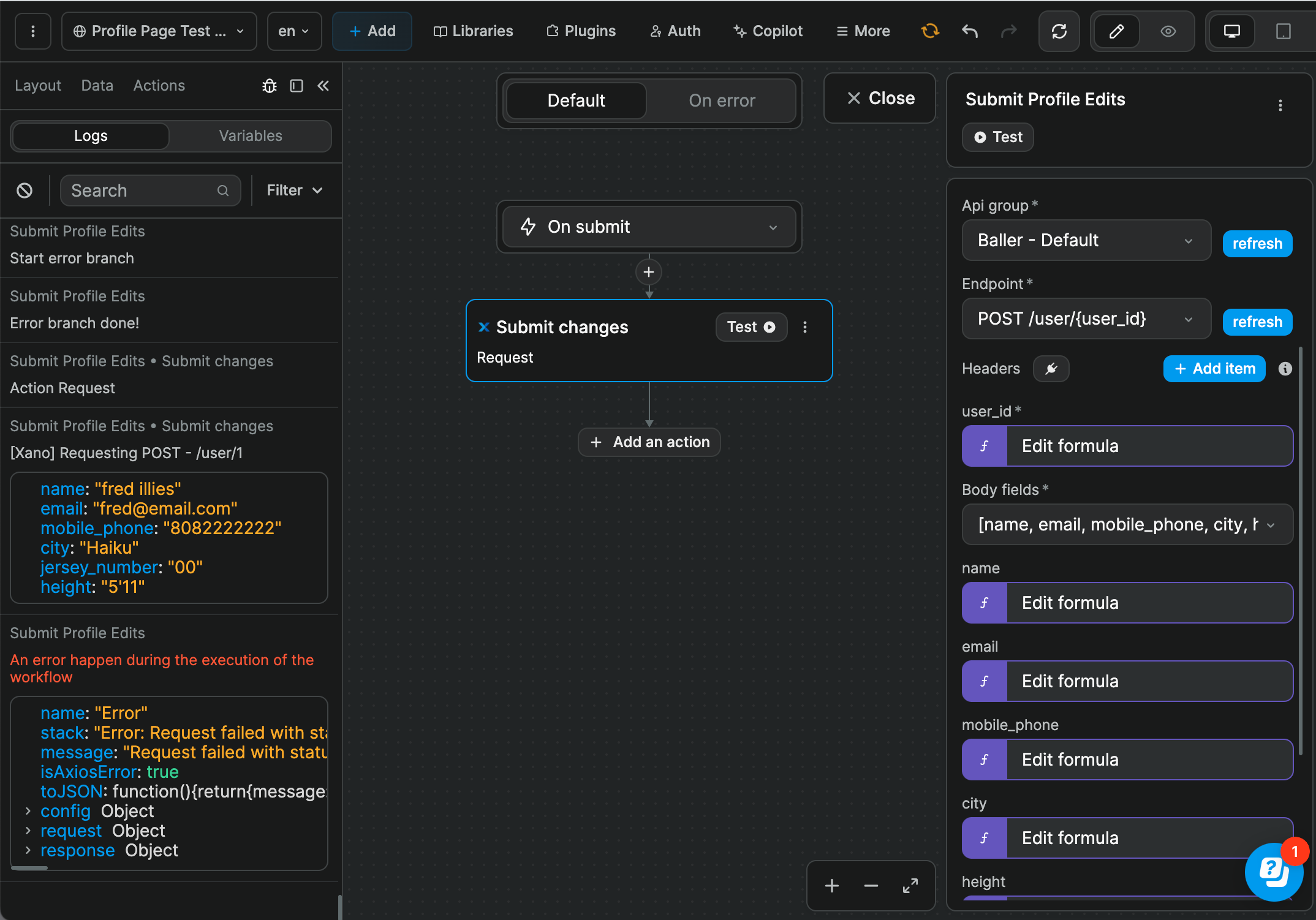The width and height of the screenshot is (1316, 920).
Task: Switch to the On error branch
Action: (722, 100)
